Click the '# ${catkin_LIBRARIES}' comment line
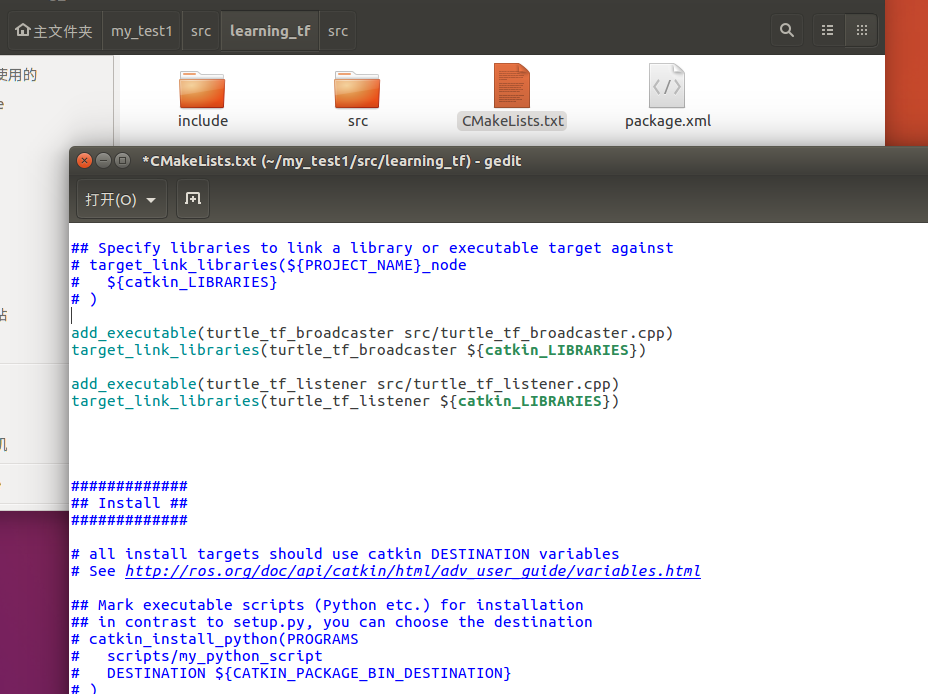The width and height of the screenshot is (928, 694). click(174, 282)
